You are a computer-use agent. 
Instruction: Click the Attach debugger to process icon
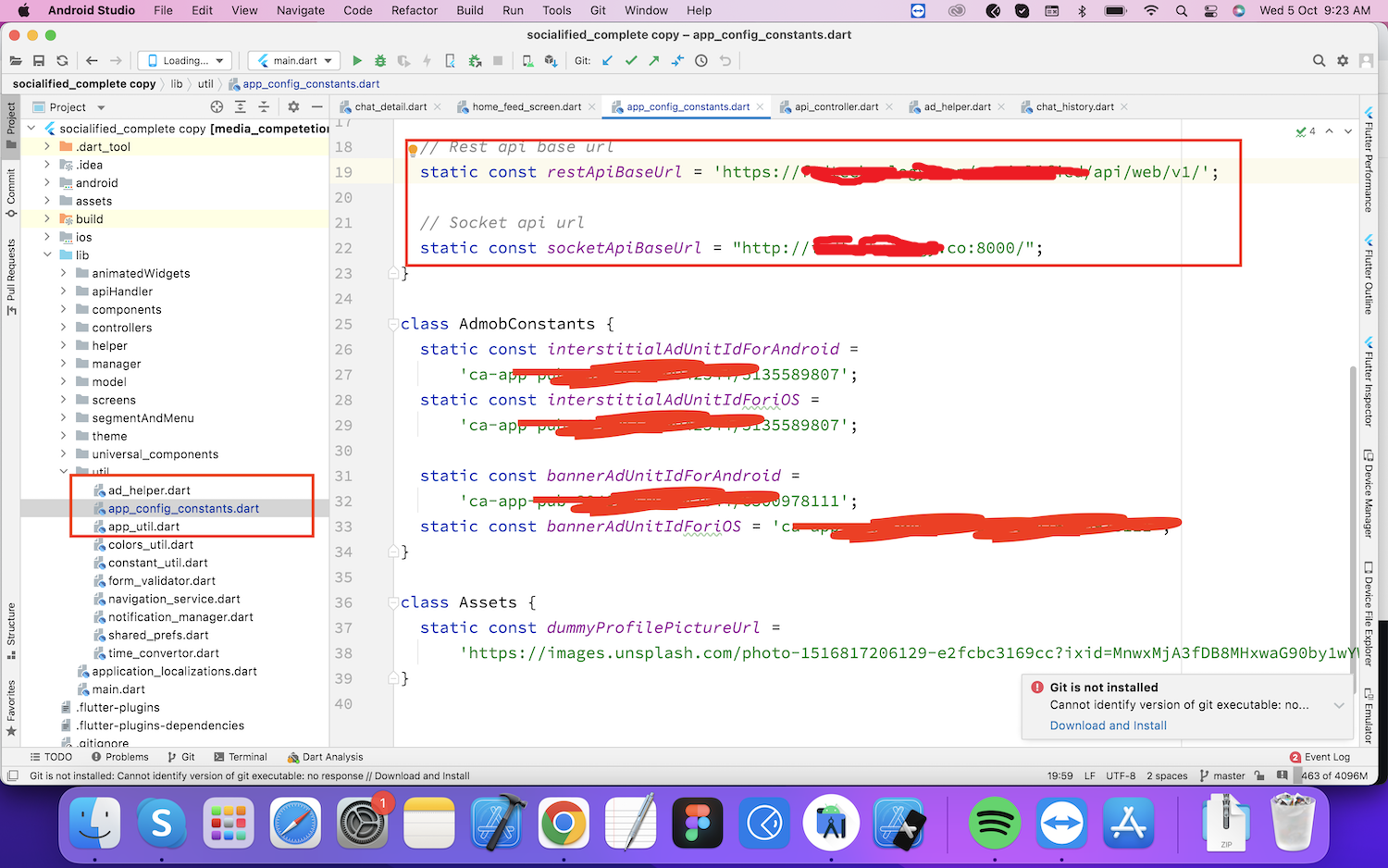point(475,61)
